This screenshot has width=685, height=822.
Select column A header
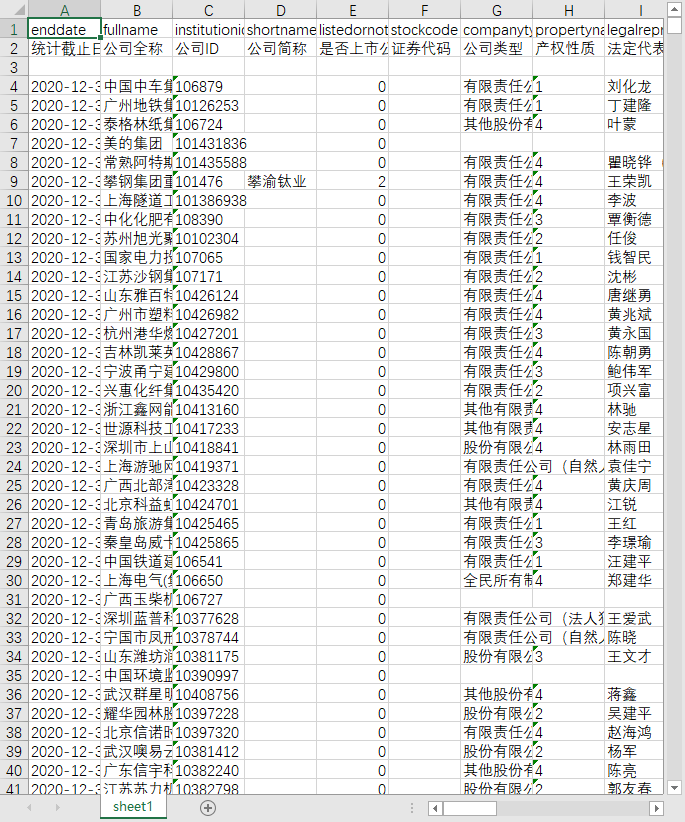point(64,10)
